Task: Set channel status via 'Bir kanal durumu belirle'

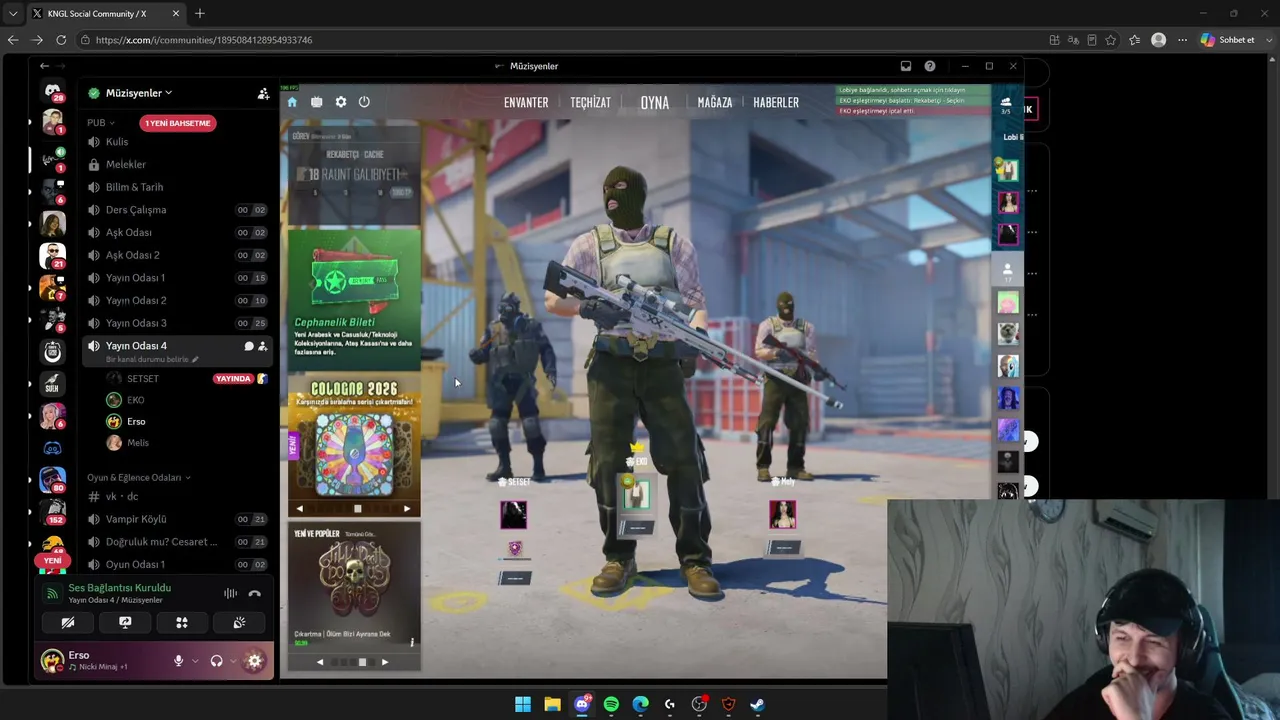Action: [x=153, y=359]
